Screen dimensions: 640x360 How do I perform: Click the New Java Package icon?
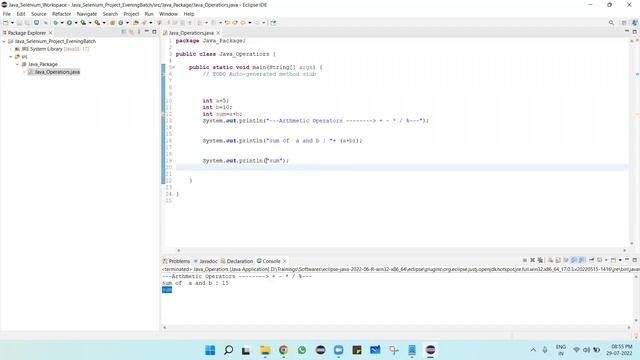(112, 23)
